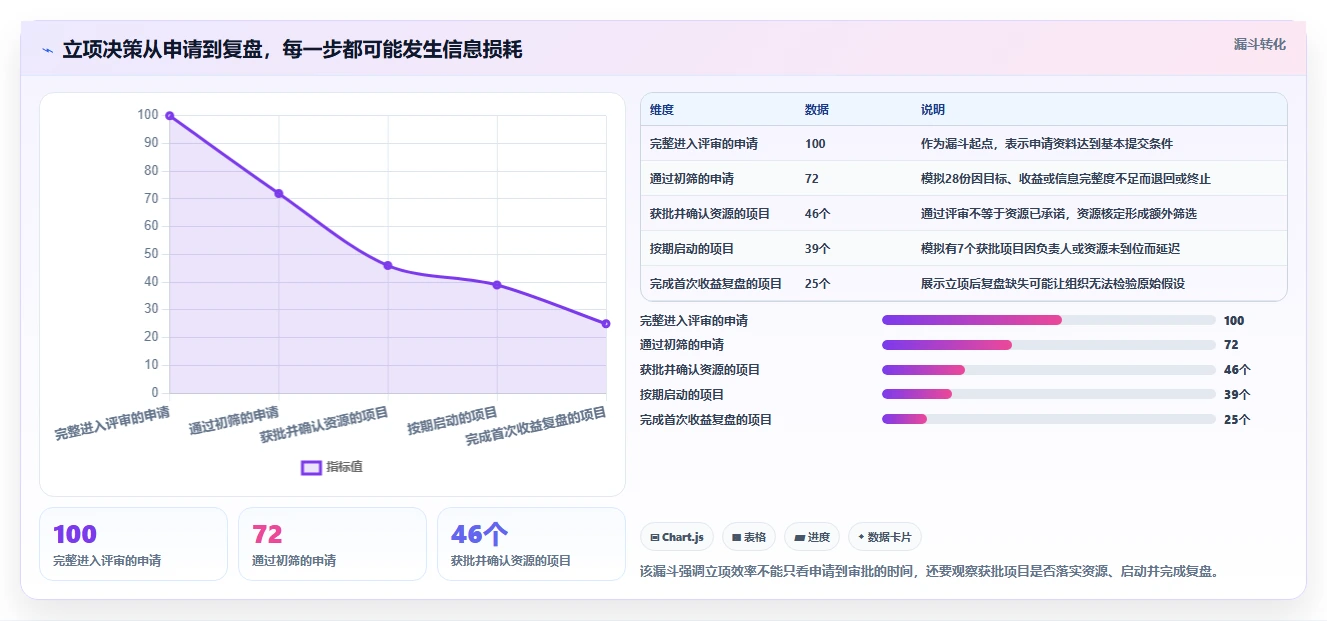Click the 指标值 legend label
1327x621 pixels.
pos(344,467)
